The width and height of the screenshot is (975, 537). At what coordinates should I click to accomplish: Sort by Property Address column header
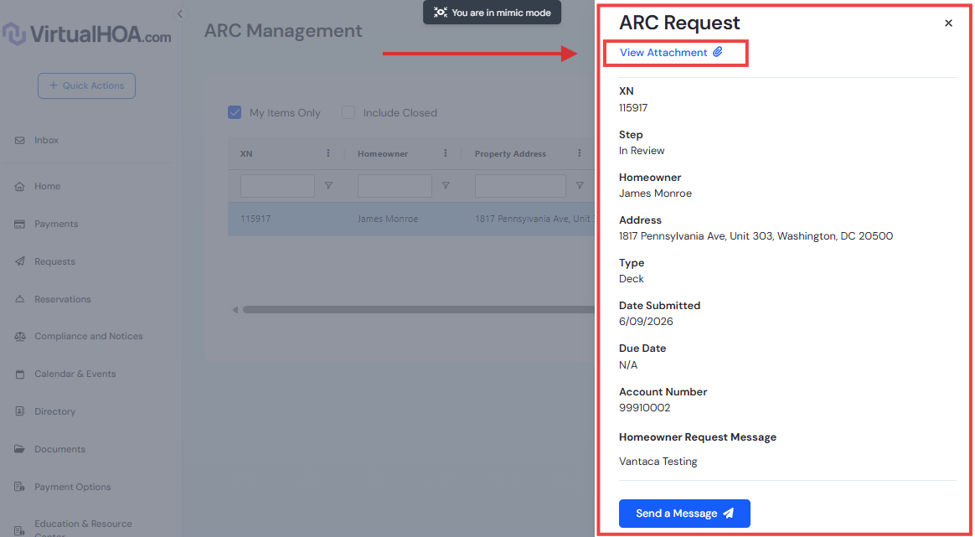point(511,154)
